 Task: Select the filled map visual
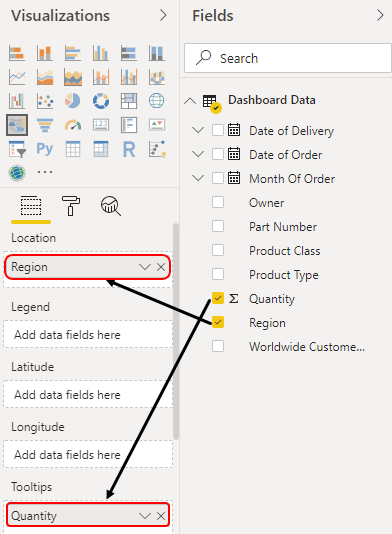coord(17,125)
